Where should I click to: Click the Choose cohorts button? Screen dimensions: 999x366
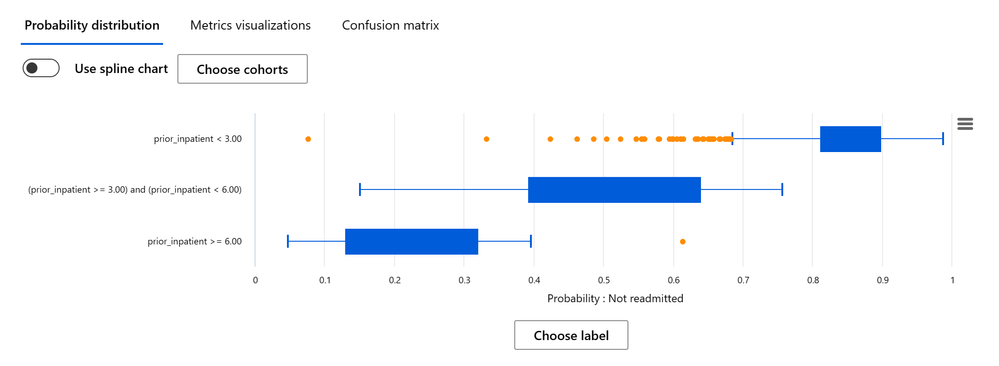tap(242, 69)
